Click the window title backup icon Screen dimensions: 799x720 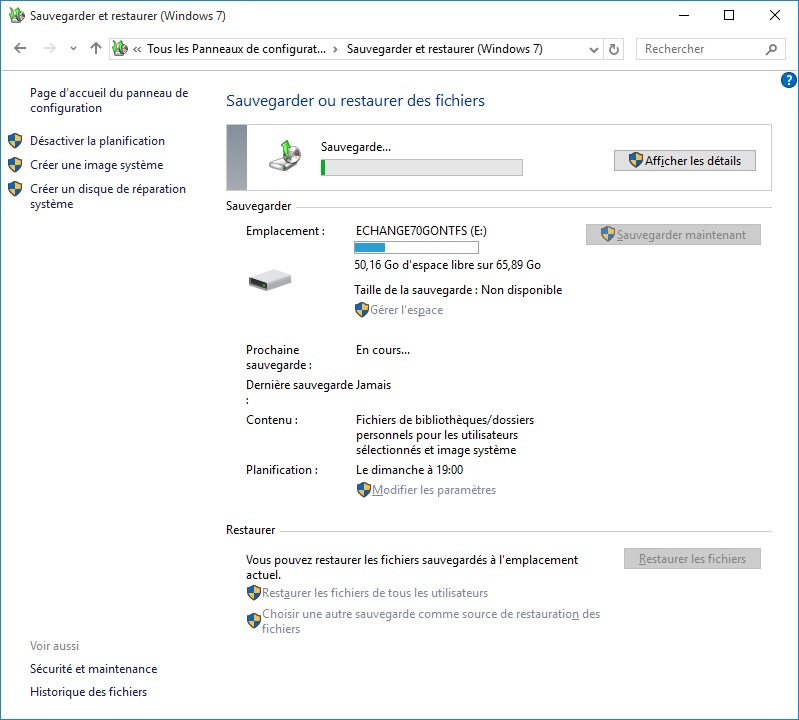click(x=16, y=15)
